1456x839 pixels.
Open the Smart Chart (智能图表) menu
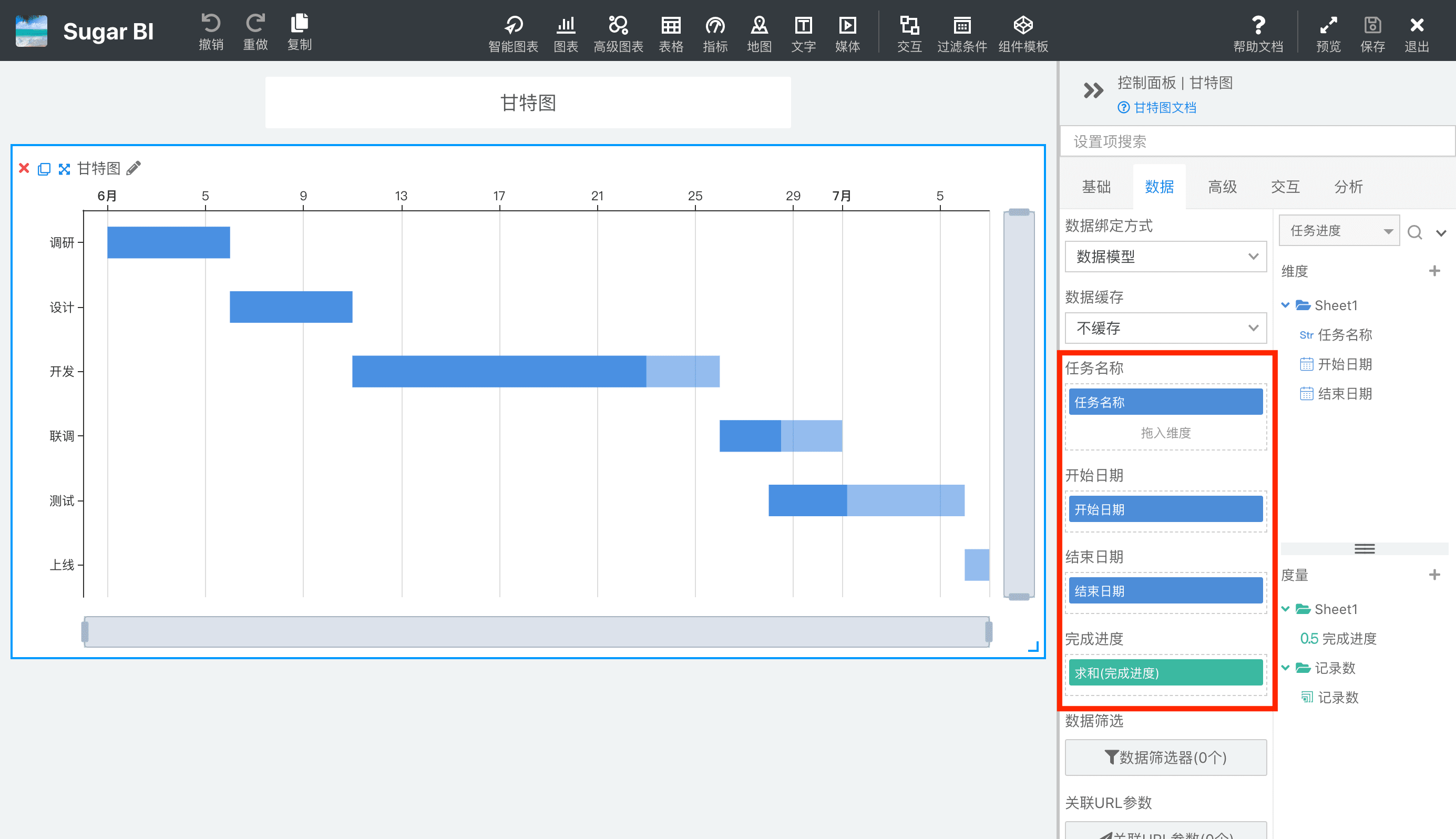513,34
